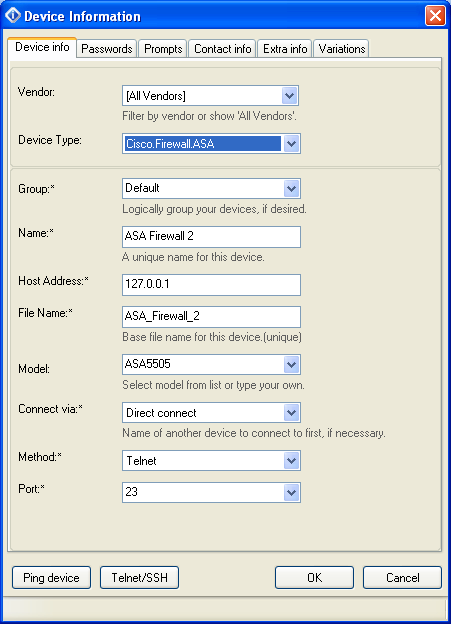The width and height of the screenshot is (451, 624).
Task: Expand the Device Type dropdown list
Action: tap(291, 144)
